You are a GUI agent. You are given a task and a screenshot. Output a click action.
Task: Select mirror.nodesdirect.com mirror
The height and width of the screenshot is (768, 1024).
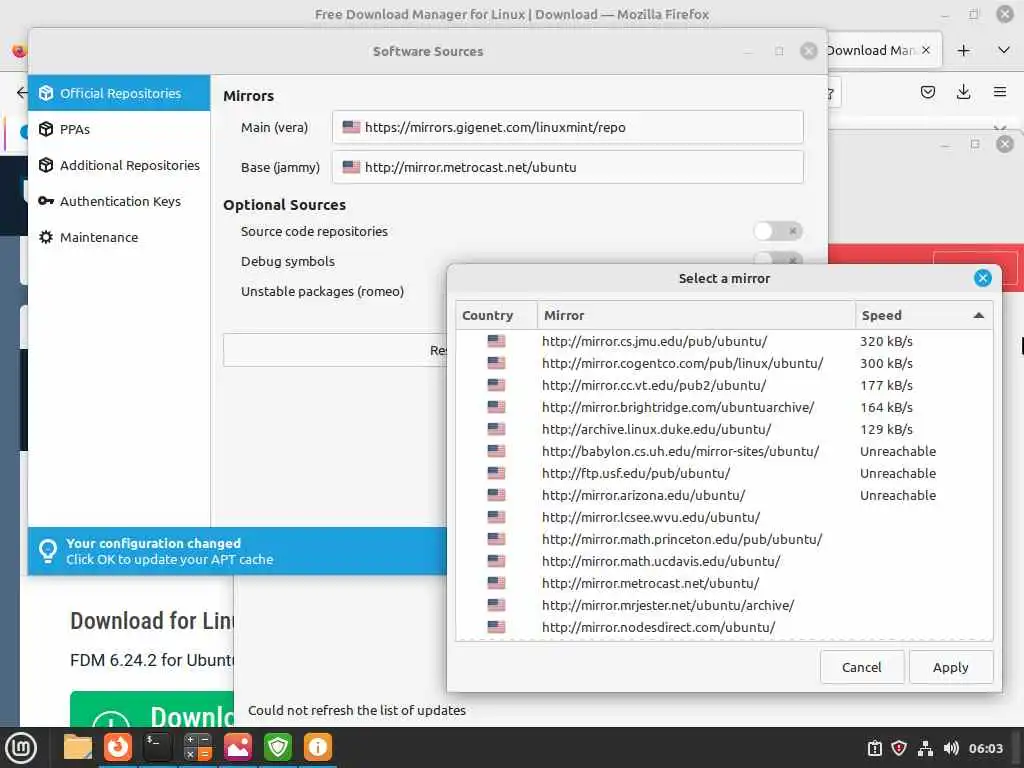(724, 627)
